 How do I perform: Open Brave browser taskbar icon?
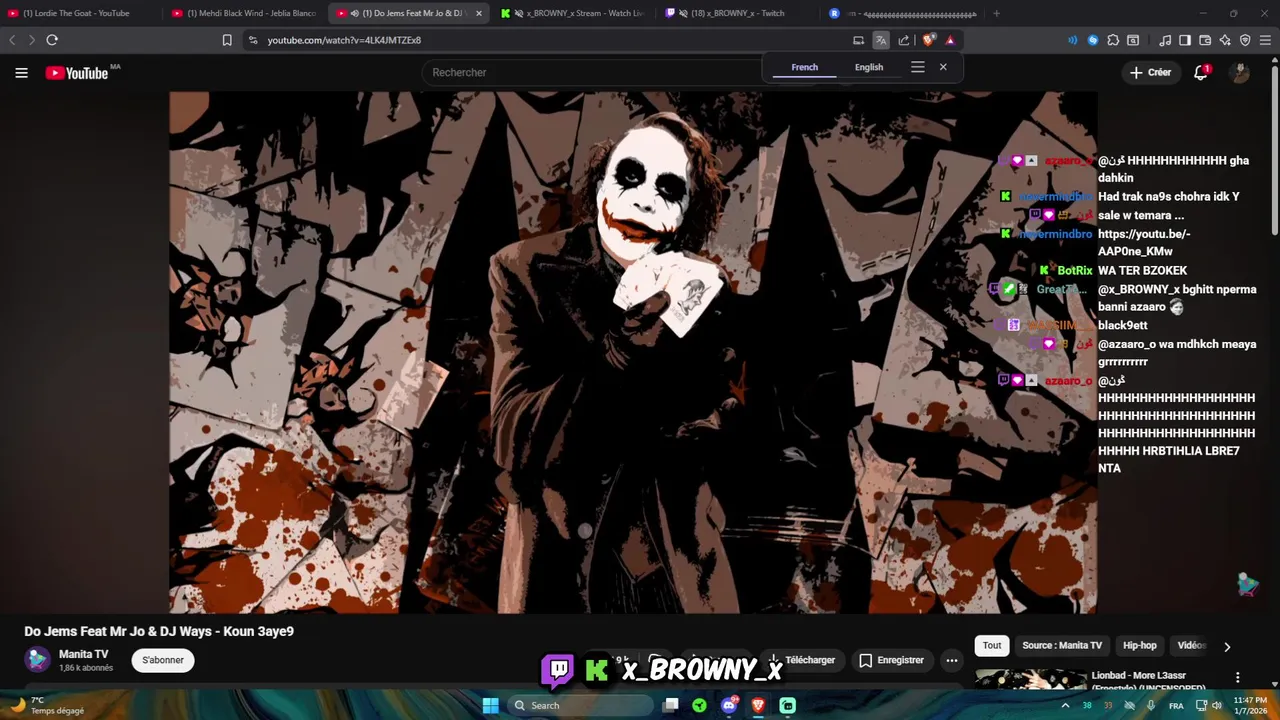pyautogui.click(x=758, y=705)
